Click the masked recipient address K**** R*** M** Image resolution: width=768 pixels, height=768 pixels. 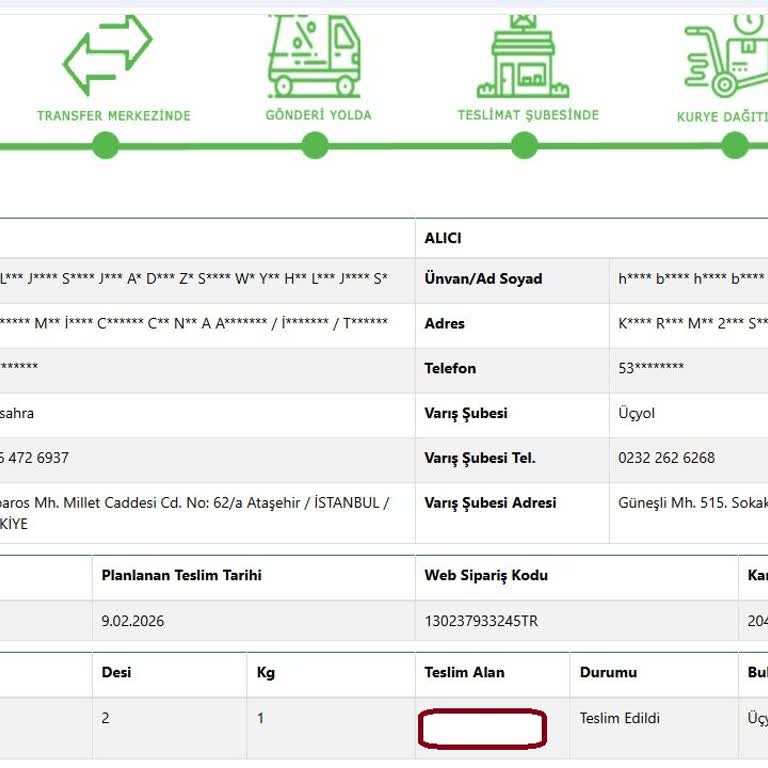(693, 323)
